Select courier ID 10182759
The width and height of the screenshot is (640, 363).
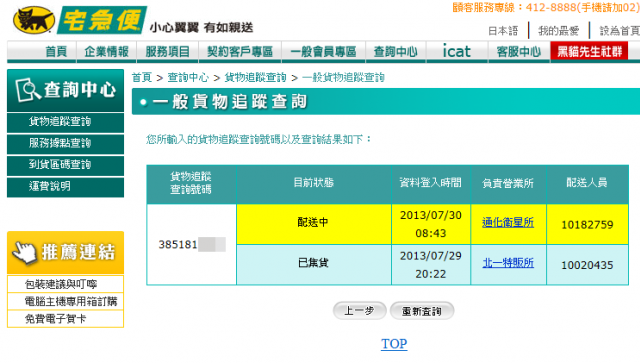(x=587, y=225)
